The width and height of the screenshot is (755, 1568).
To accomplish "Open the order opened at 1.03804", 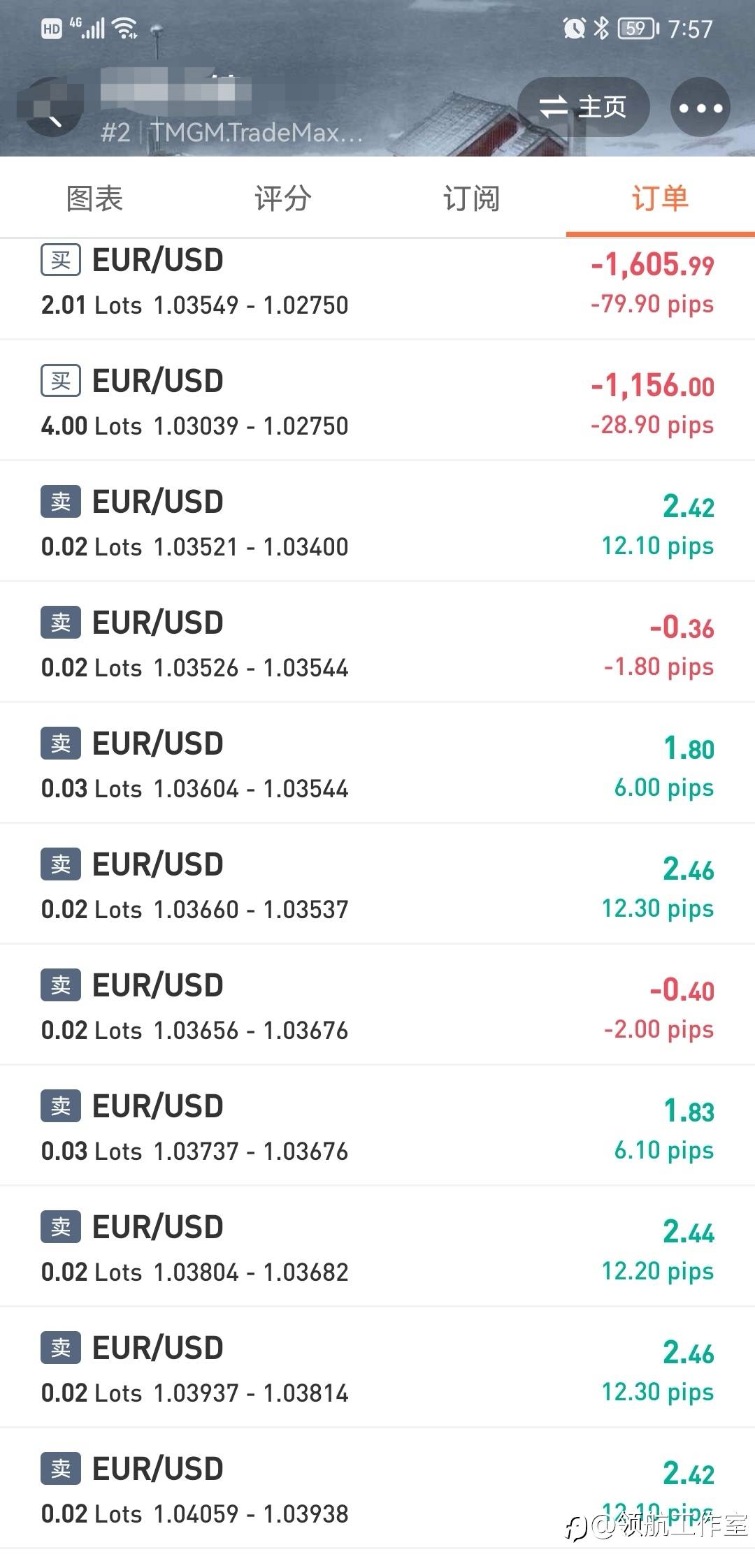I will (x=377, y=1249).
